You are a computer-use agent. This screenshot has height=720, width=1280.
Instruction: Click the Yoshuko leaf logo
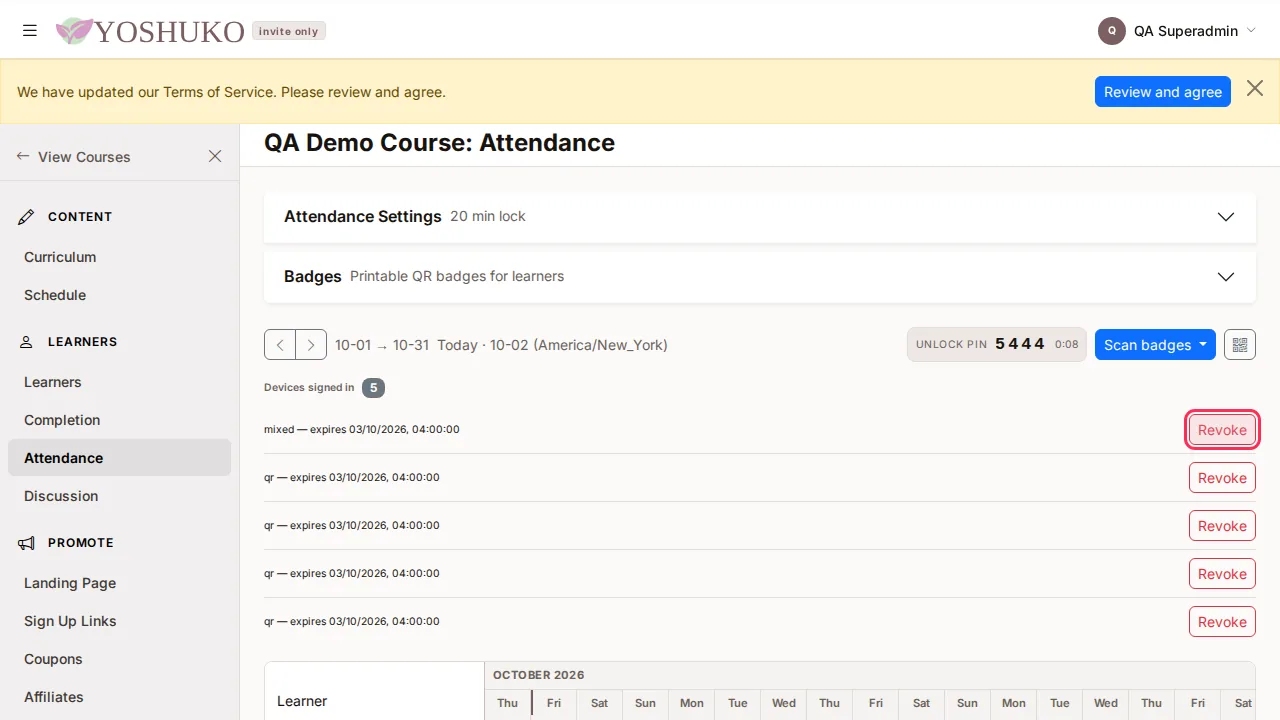click(x=74, y=31)
